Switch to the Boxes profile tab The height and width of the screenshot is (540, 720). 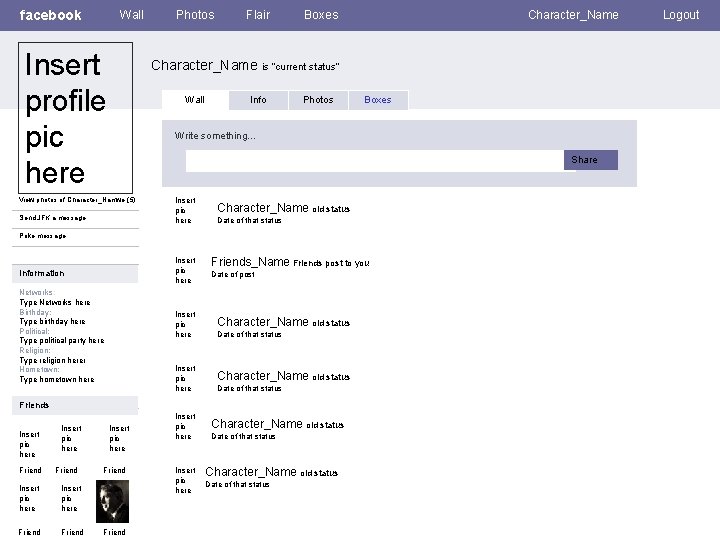tap(378, 100)
